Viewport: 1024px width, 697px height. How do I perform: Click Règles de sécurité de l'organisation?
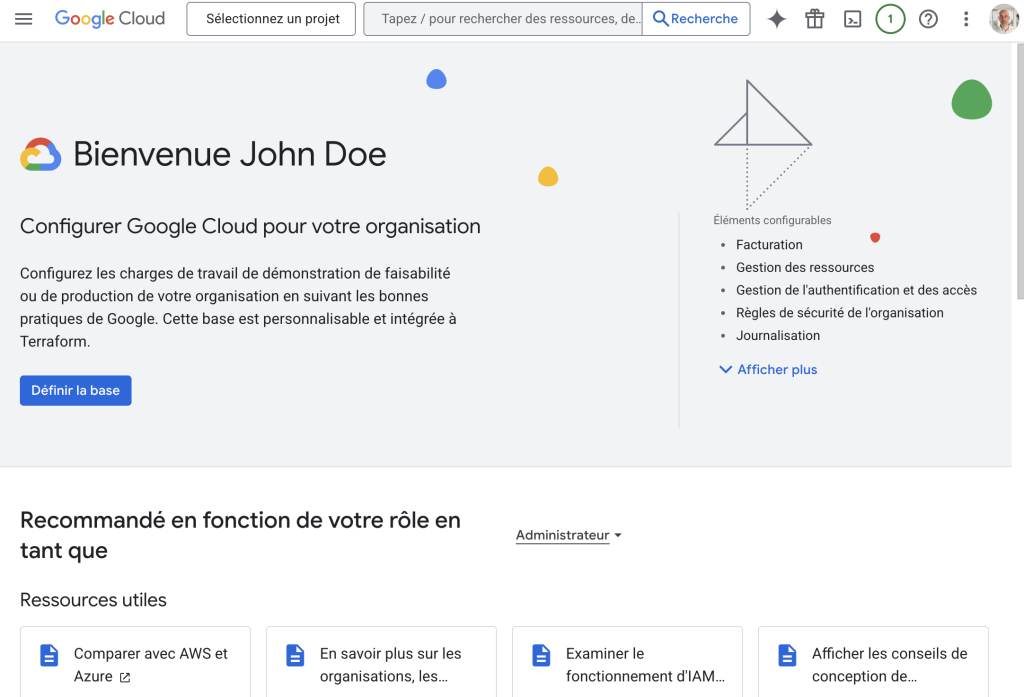(839, 313)
